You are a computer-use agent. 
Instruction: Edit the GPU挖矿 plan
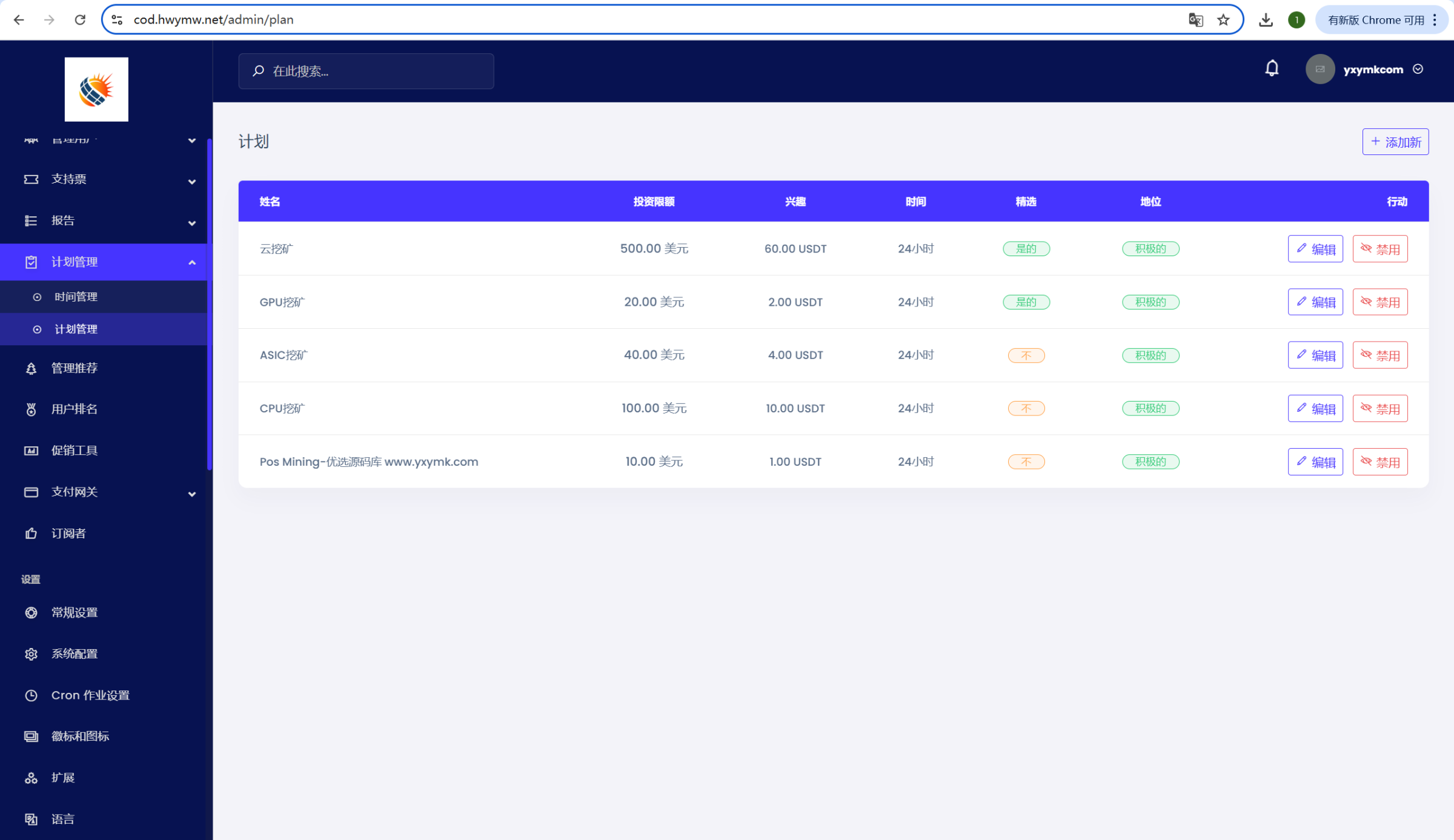click(1315, 302)
